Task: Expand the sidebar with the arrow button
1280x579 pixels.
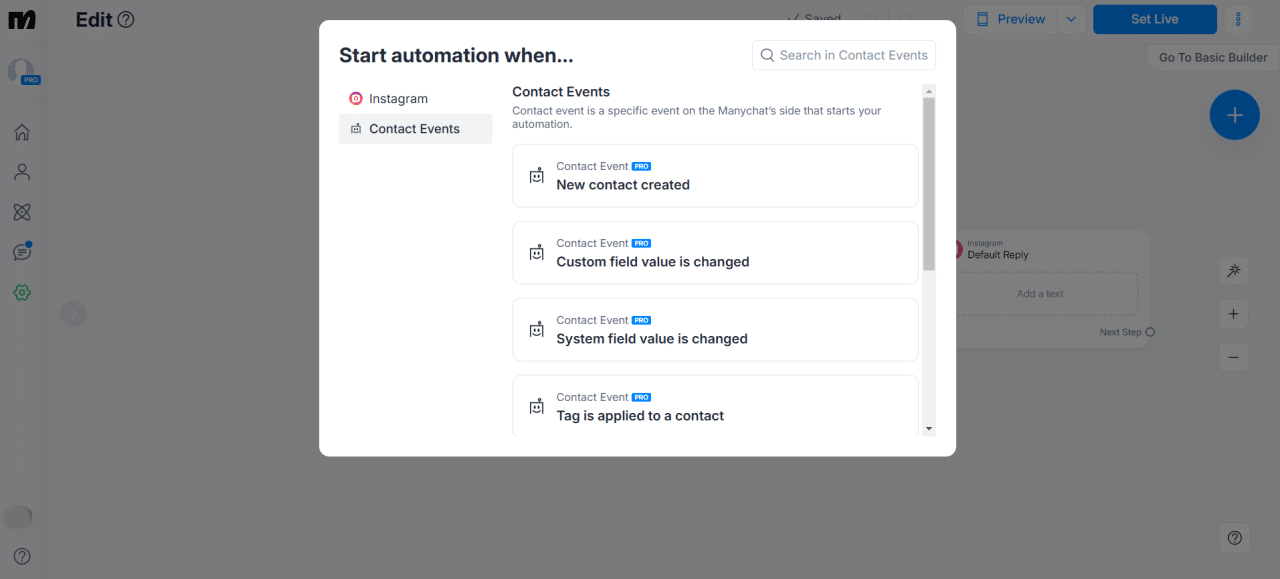Action: click(73, 314)
